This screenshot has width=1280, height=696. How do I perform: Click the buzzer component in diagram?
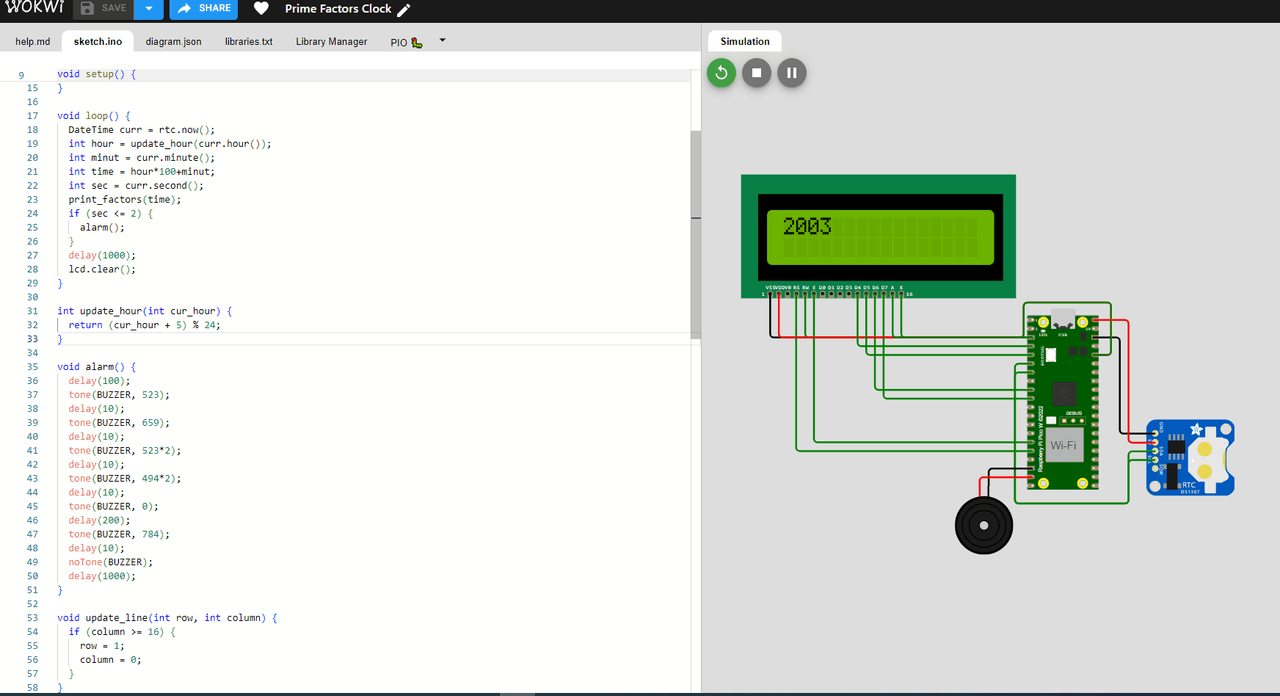[983, 524]
